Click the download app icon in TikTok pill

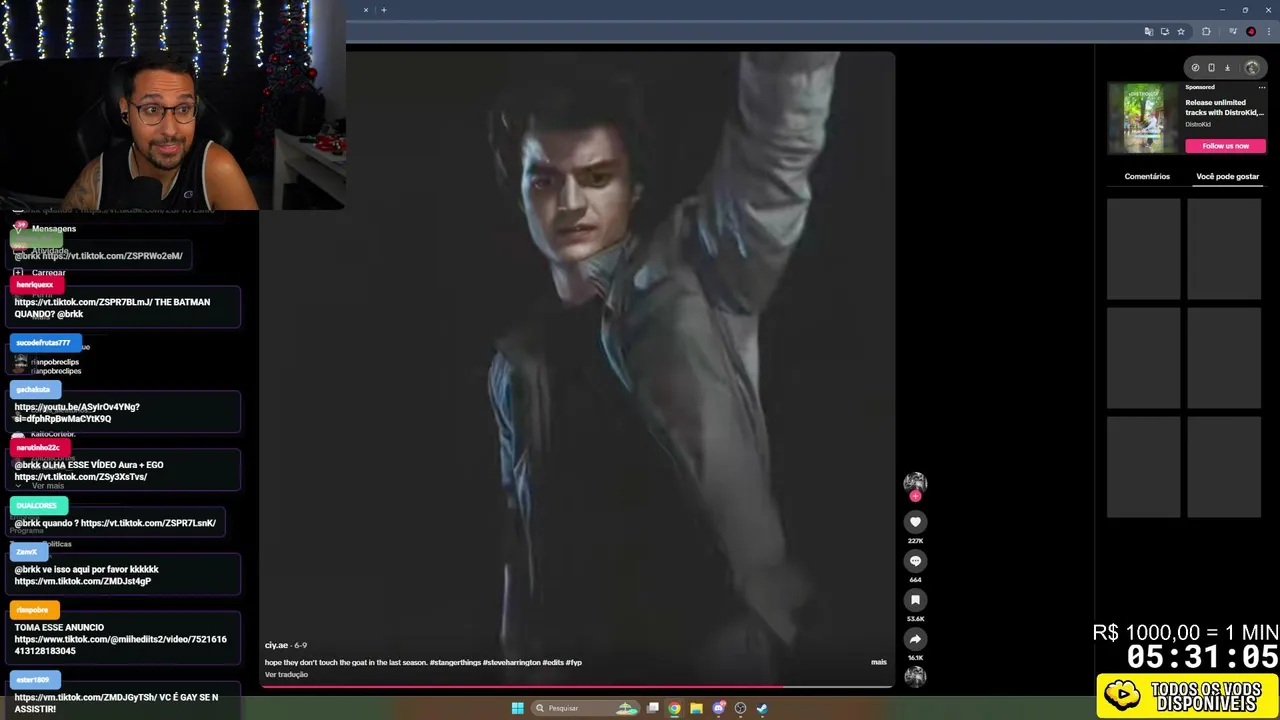click(x=1227, y=68)
